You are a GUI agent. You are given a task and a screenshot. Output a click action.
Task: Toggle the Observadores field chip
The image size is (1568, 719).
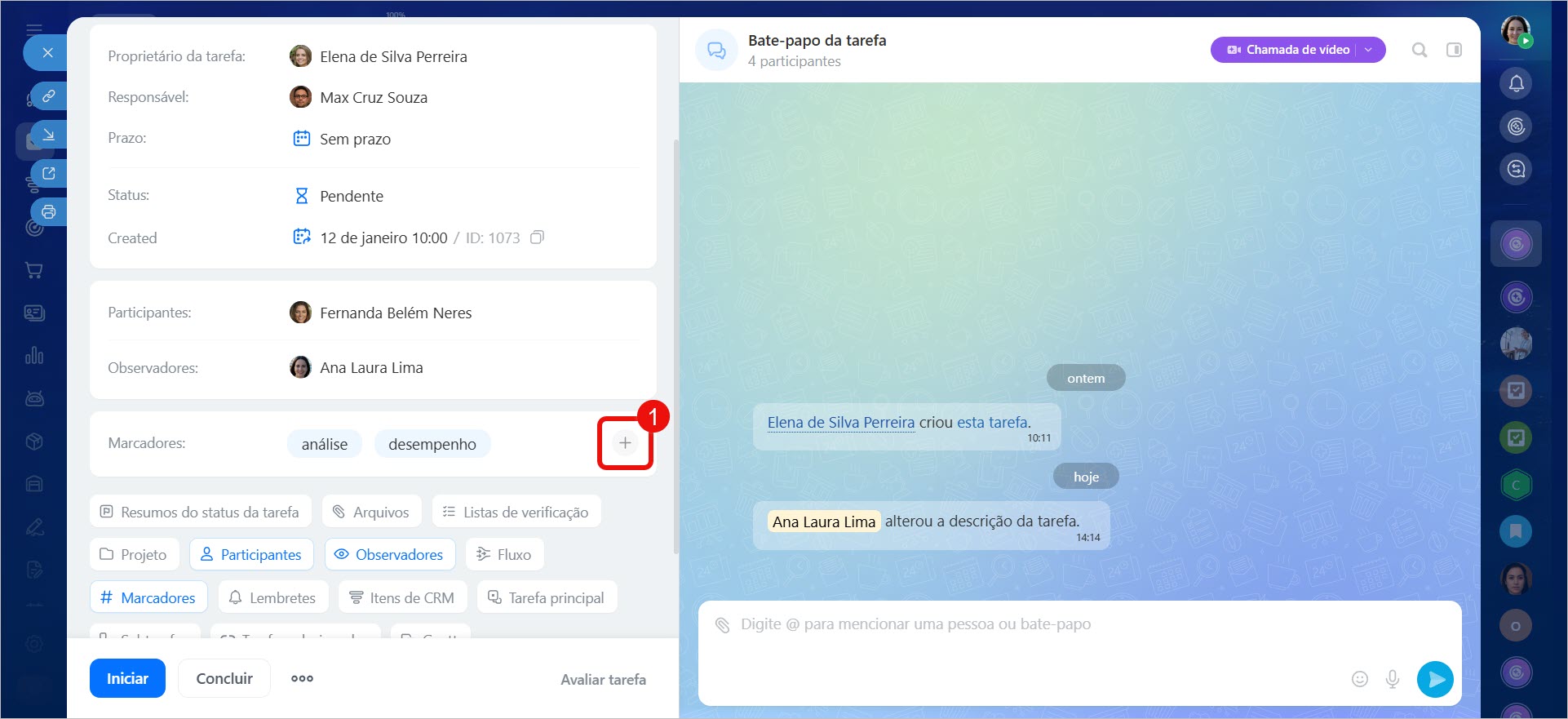[390, 555]
